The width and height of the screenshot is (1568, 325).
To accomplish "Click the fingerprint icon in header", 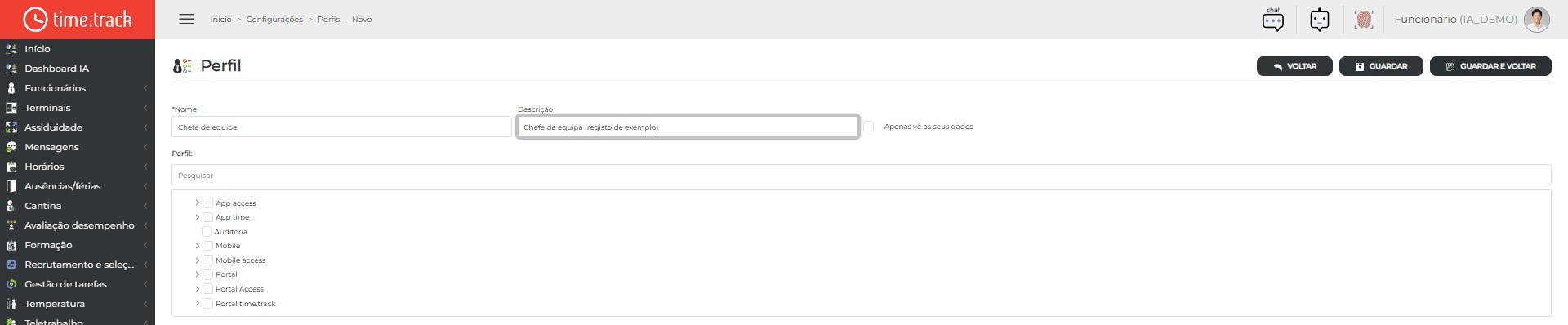I will point(1364,19).
